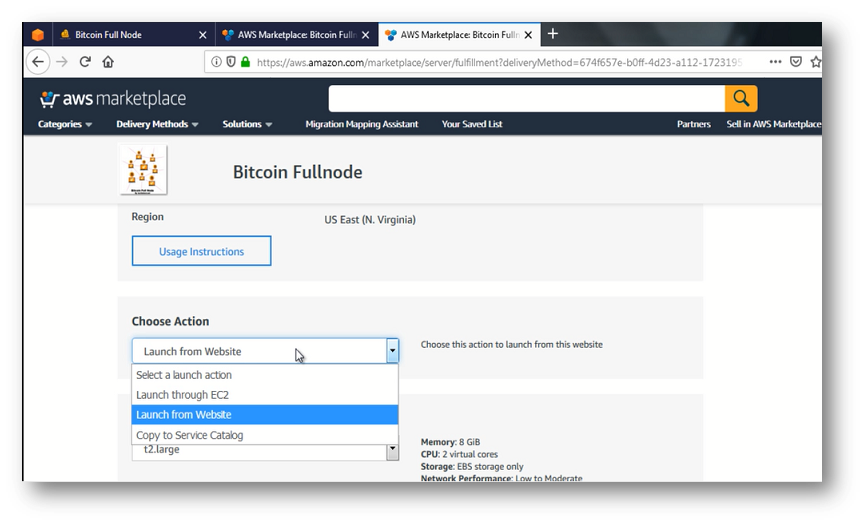
Task: Close the second AWS Marketplace tab
Action: (365, 35)
